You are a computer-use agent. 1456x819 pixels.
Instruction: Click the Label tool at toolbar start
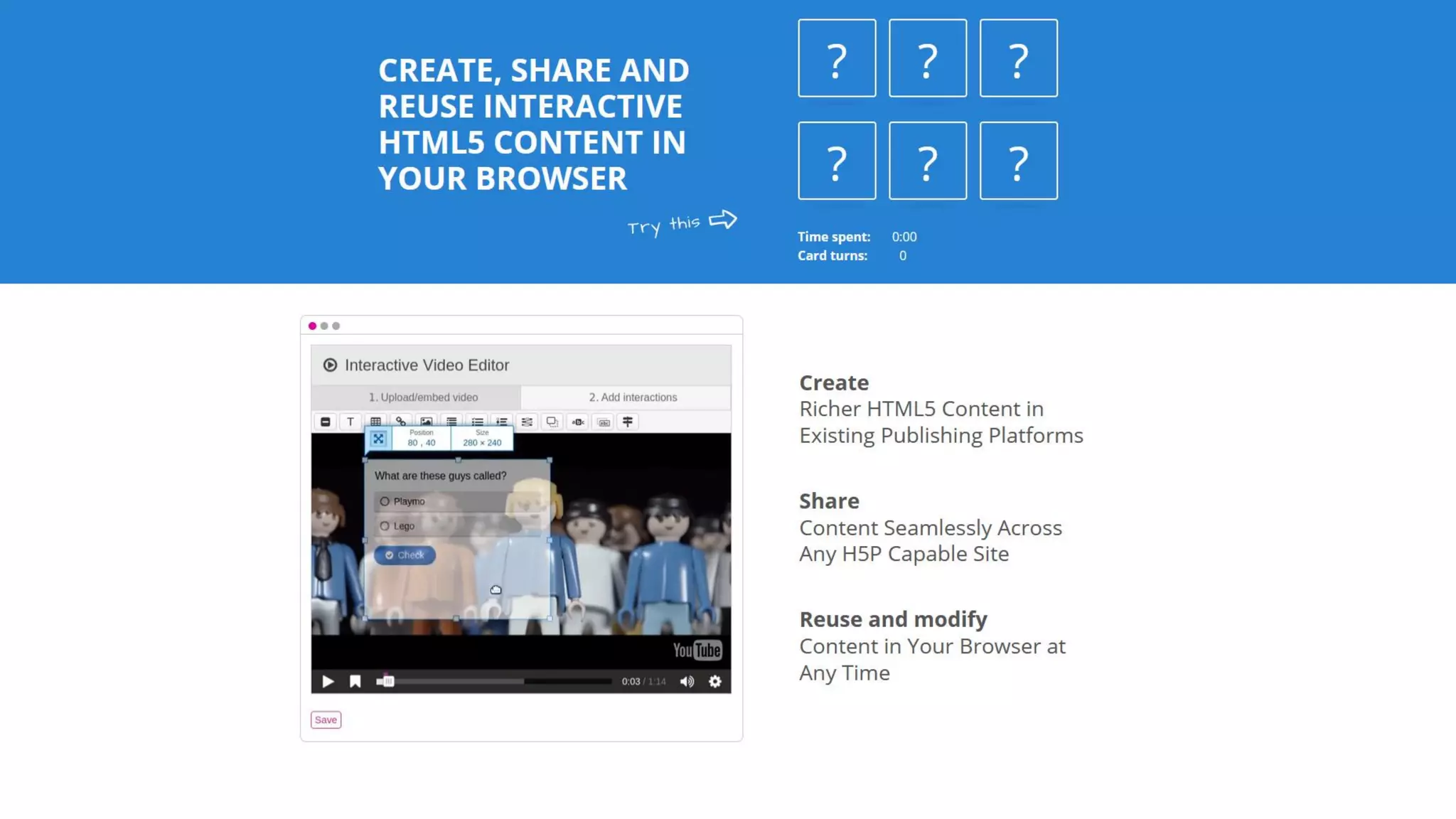[x=325, y=422]
